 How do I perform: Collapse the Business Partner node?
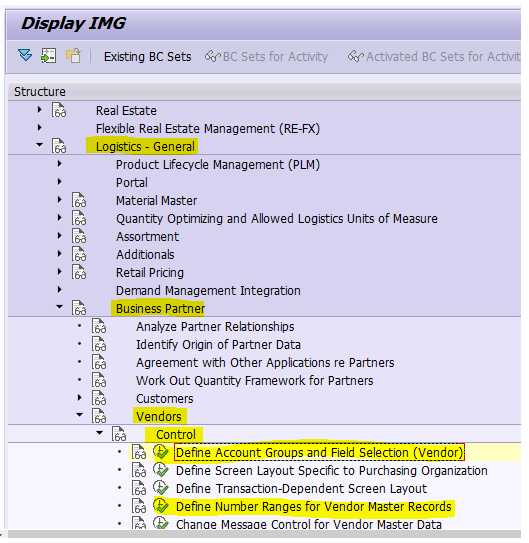(60, 307)
